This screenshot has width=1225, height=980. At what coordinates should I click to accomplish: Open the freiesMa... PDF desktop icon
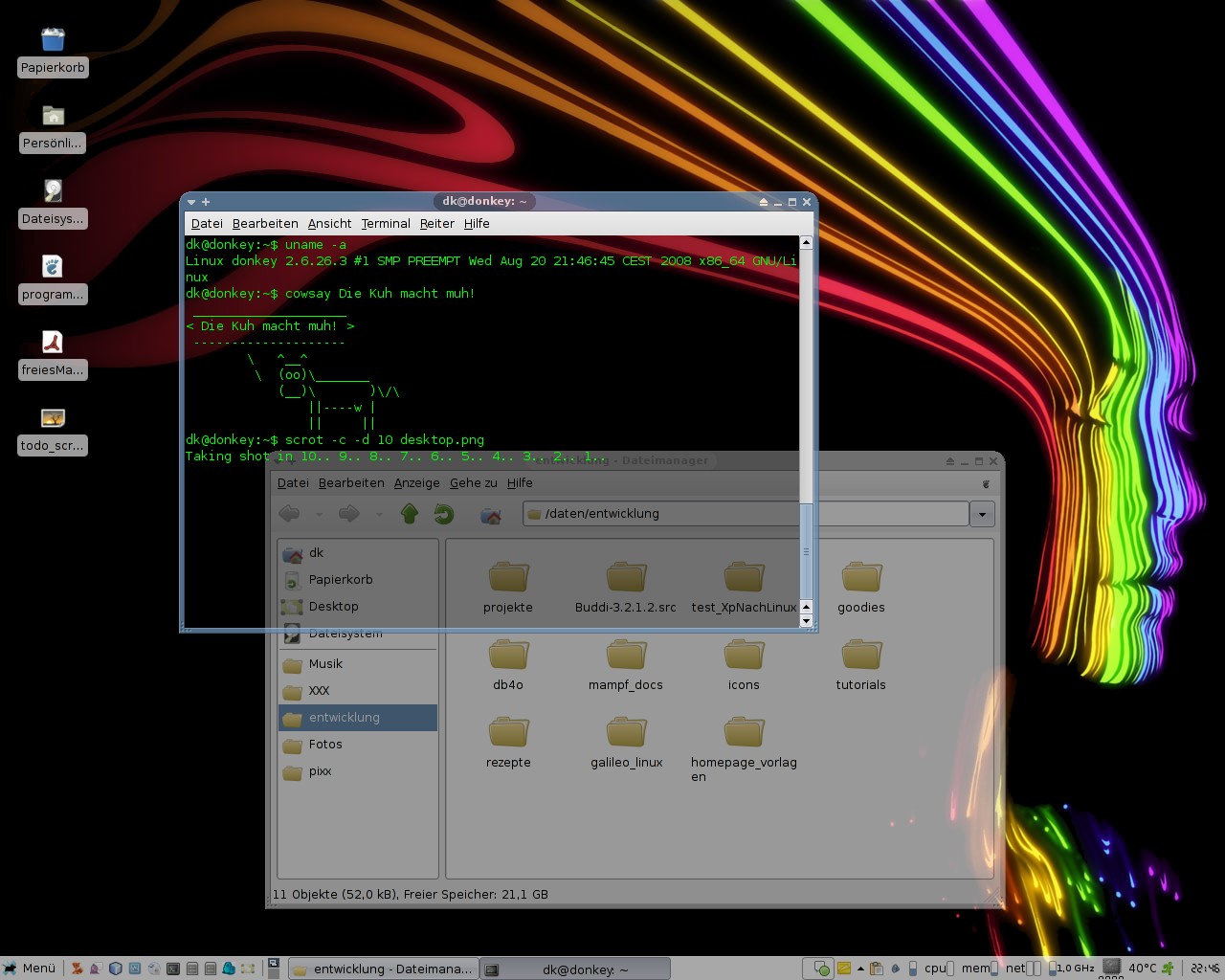click(x=53, y=343)
